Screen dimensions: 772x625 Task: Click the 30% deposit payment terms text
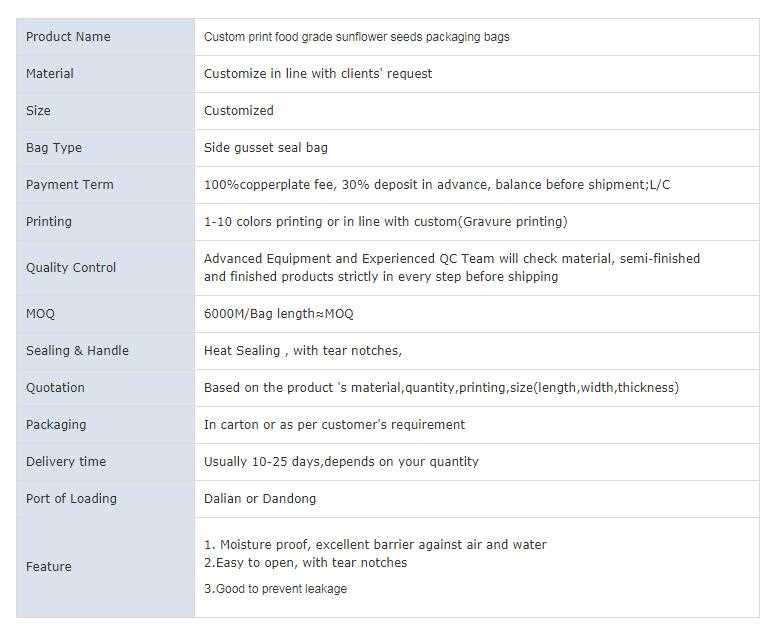point(437,185)
